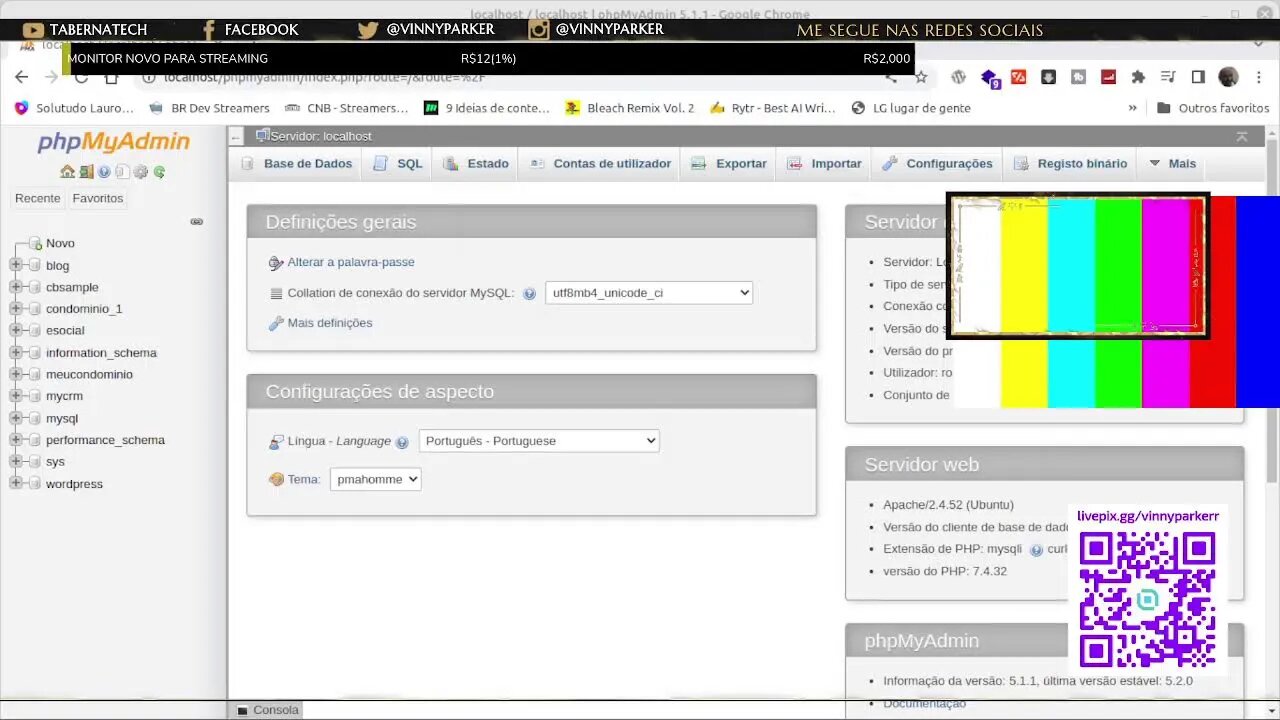Click the red slash extension icon
Viewport: 1280px width, 720px height.
1018,77
